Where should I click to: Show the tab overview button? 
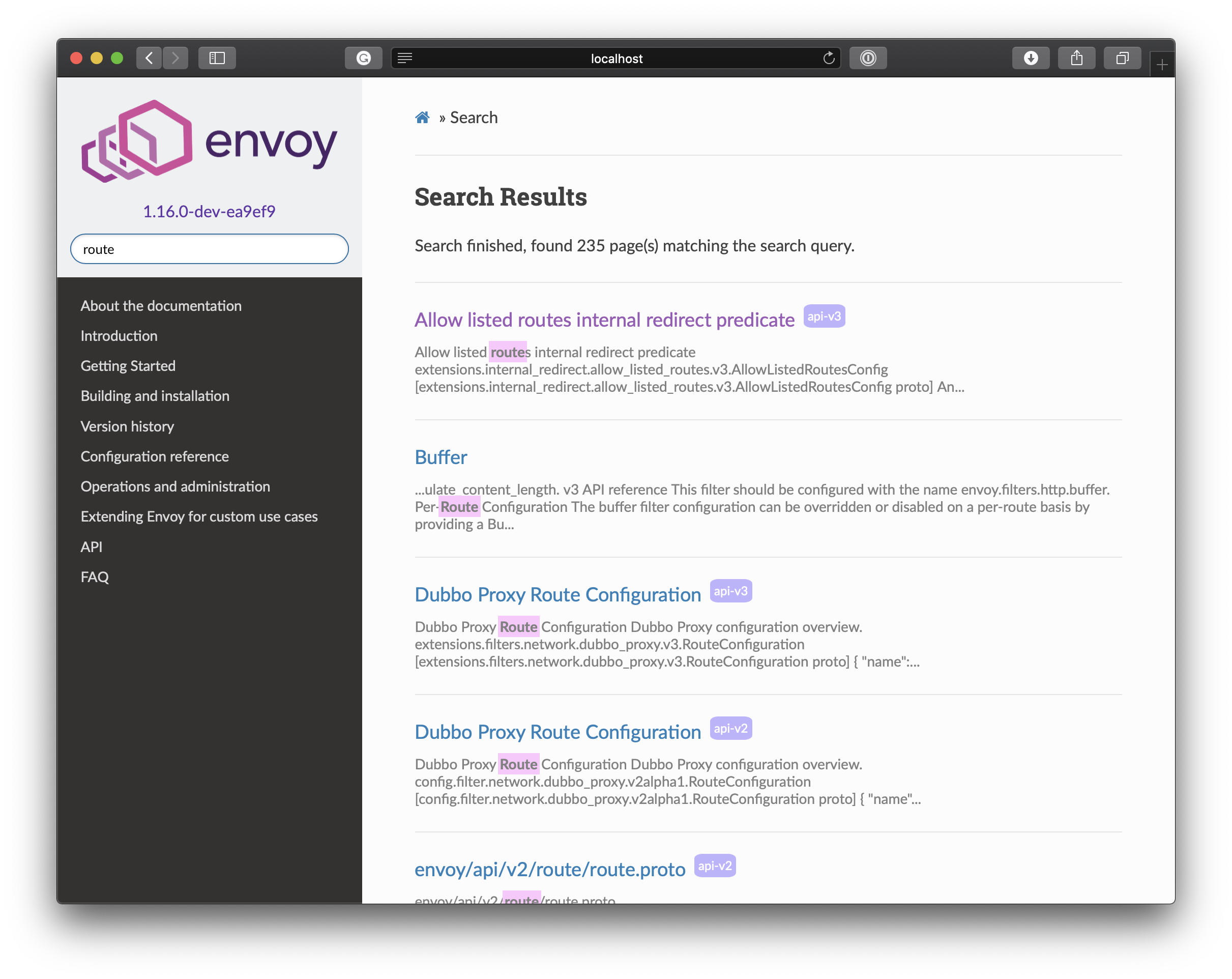tap(1122, 57)
